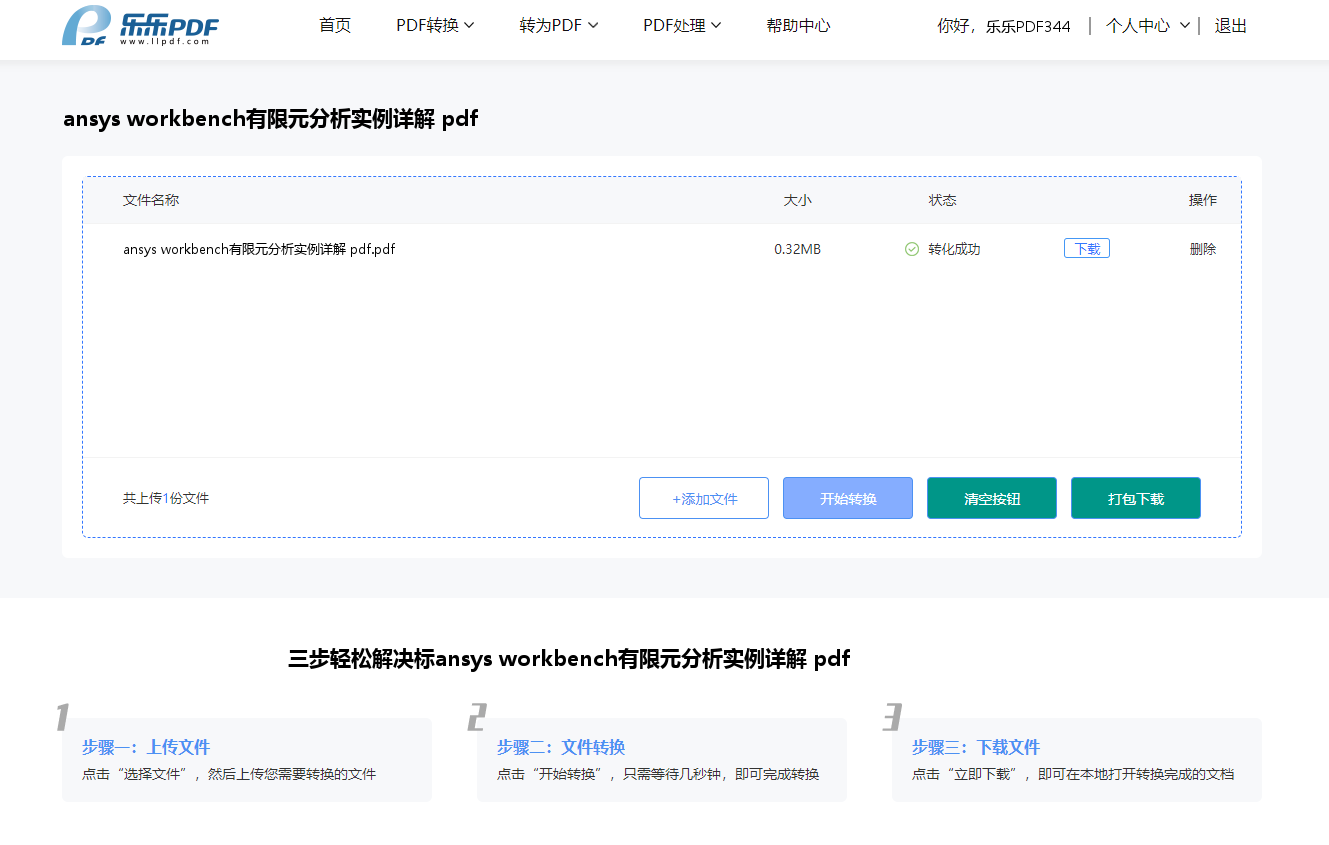Click the 状态 column header
This screenshot has width=1329, height=845.
pyautogui.click(x=942, y=200)
